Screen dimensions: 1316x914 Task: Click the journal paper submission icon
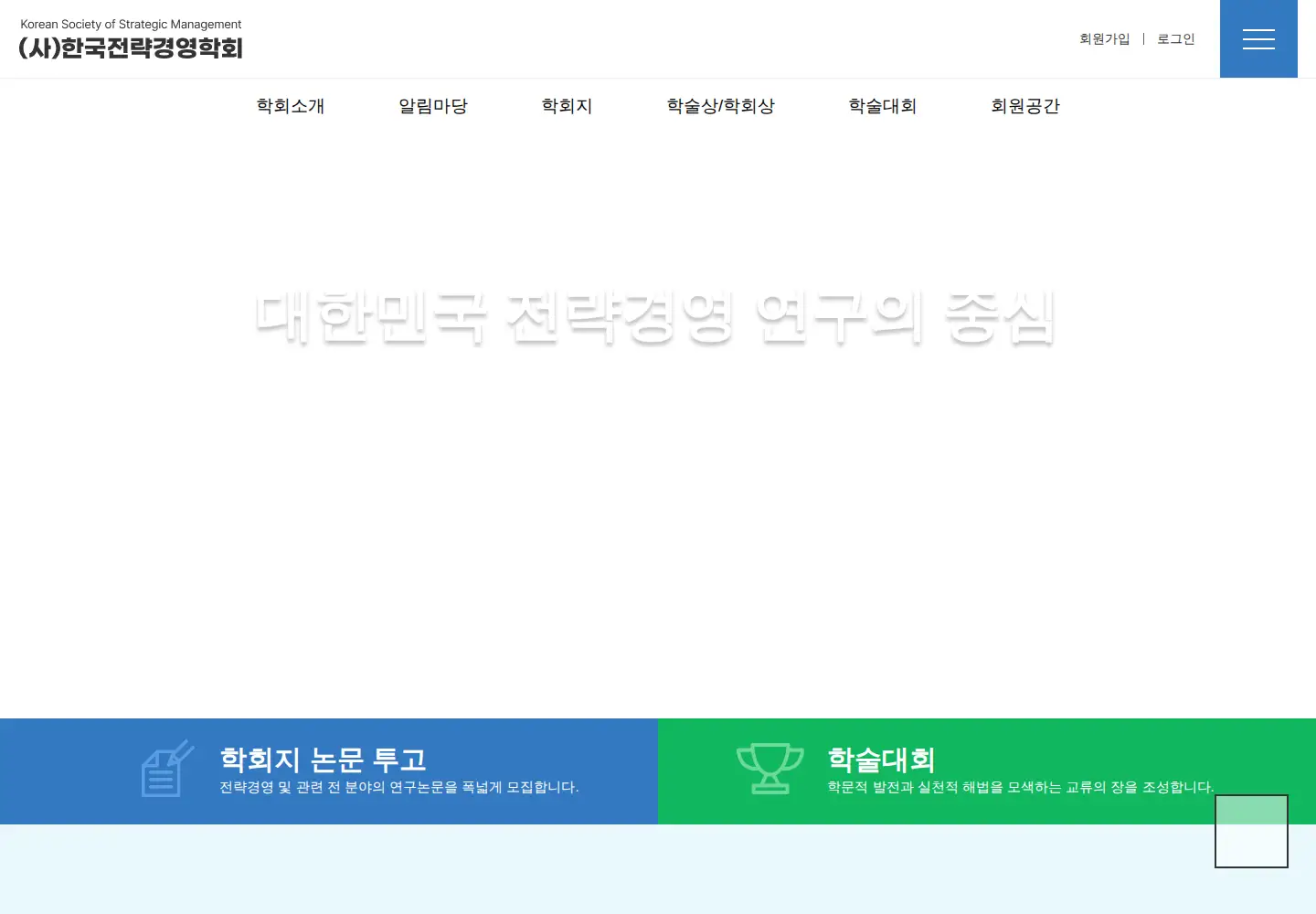click(167, 769)
